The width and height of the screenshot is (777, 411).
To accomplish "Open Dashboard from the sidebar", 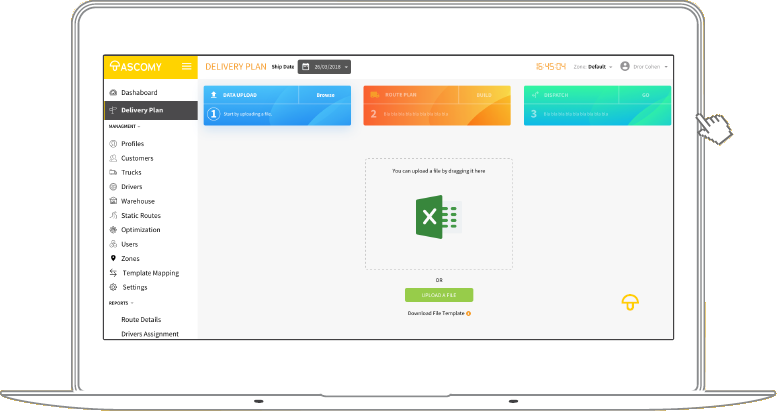I will (139, 92).
